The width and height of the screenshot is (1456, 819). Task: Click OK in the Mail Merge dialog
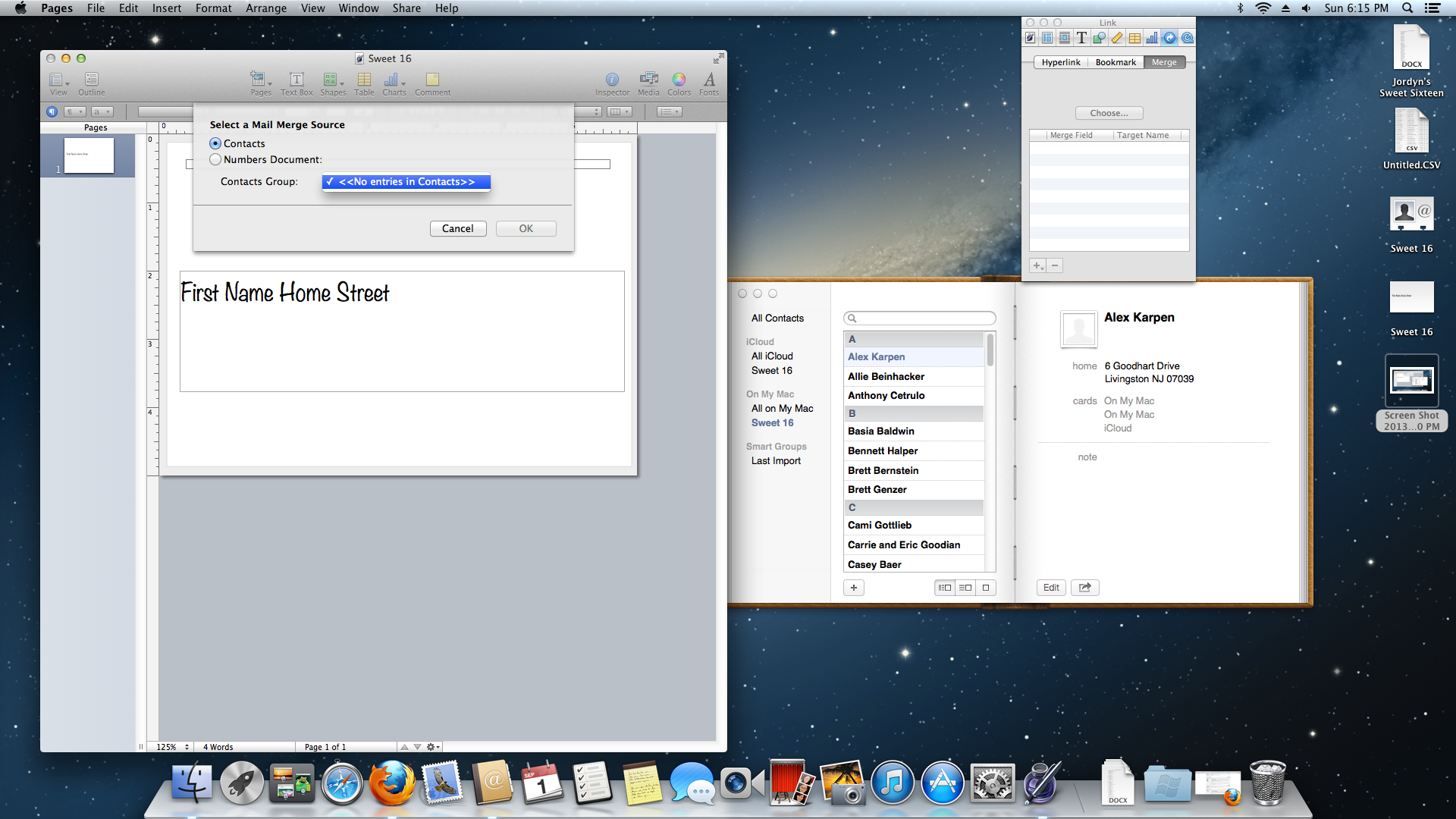click(x=526, y=228)
